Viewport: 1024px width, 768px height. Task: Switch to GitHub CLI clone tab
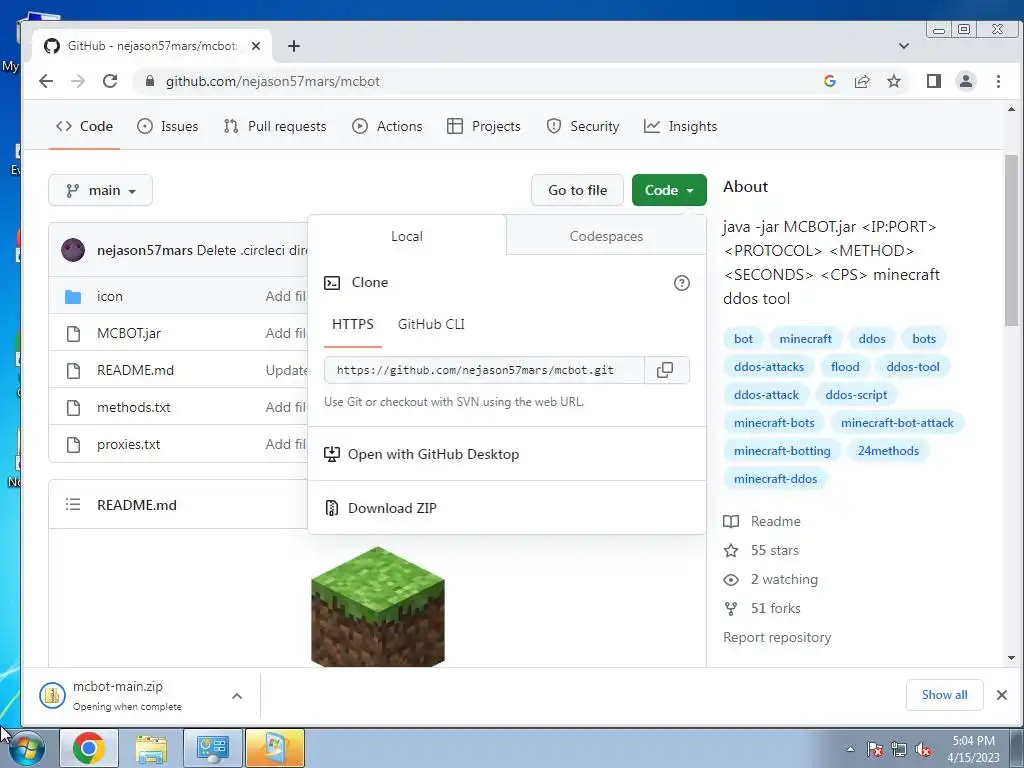[431, 325]
